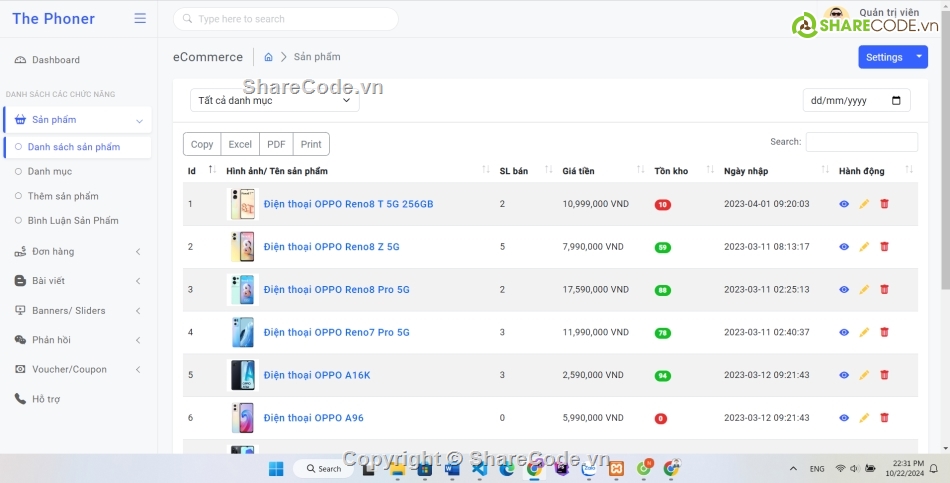This screenshot has width=950, height=483.
Task: Click the OPPO A16K product thumbnail
Action: 242,375
